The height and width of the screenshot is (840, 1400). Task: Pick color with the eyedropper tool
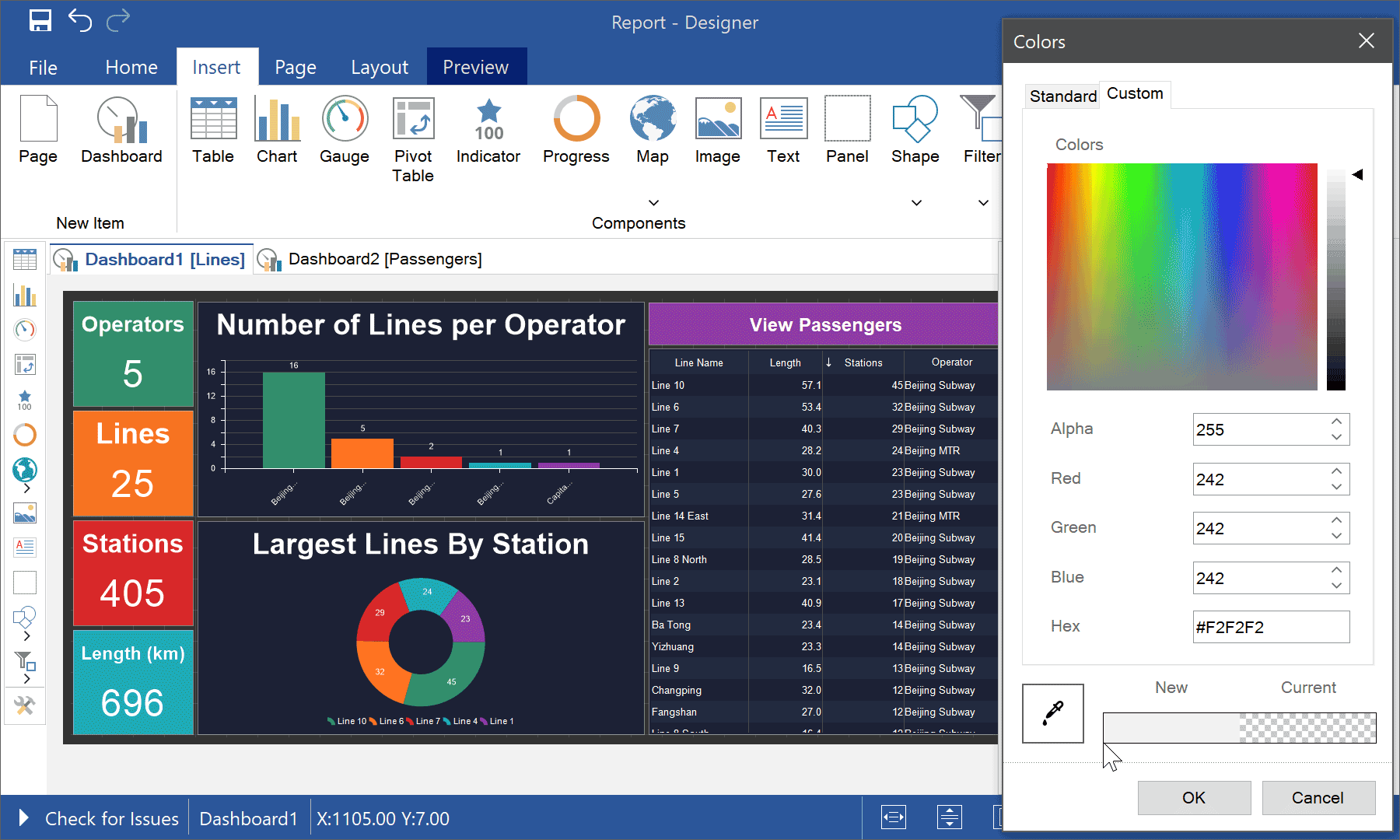[x=1053, y=713]
